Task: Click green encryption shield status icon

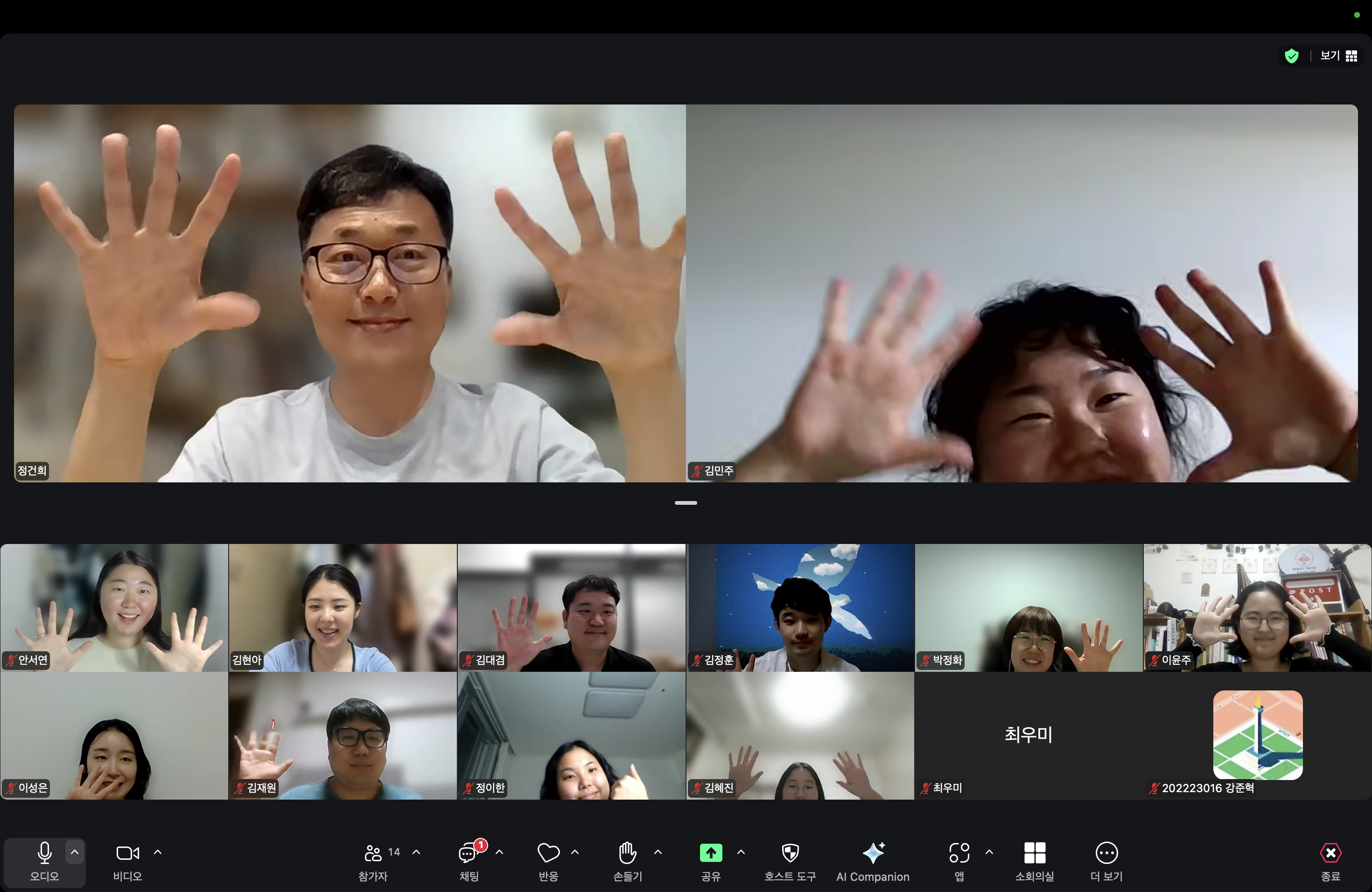Action: click(1291, 56)
